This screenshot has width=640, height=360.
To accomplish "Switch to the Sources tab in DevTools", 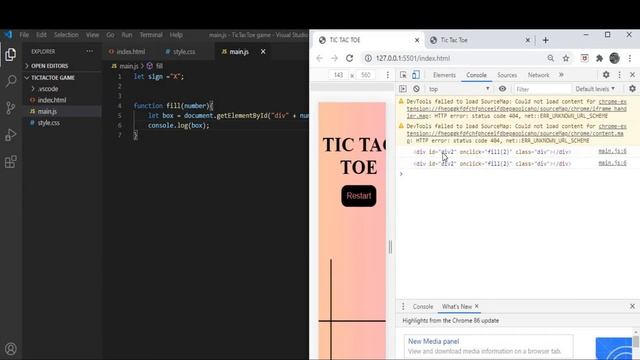I will [507, 75].
